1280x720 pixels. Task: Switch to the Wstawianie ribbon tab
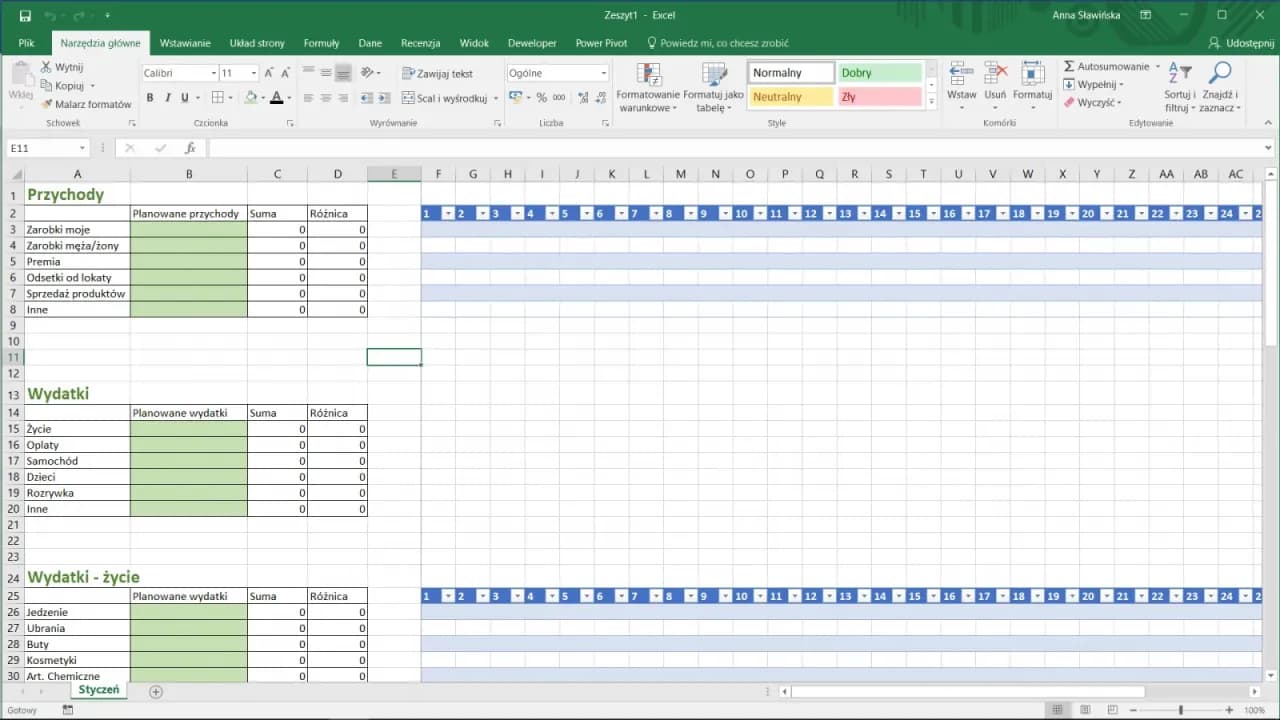point(184,43)
